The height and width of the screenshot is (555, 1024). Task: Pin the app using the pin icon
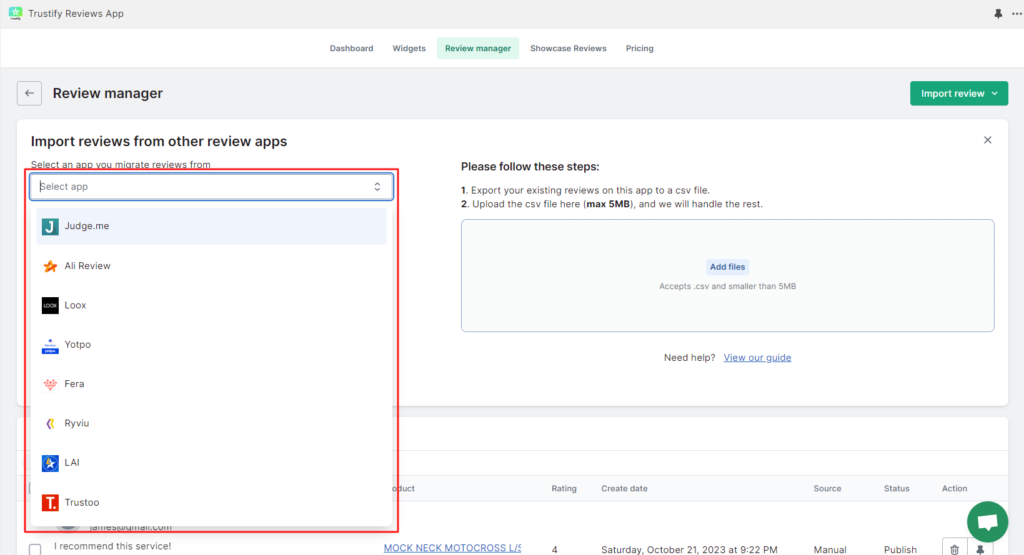[x=998, y=14]
